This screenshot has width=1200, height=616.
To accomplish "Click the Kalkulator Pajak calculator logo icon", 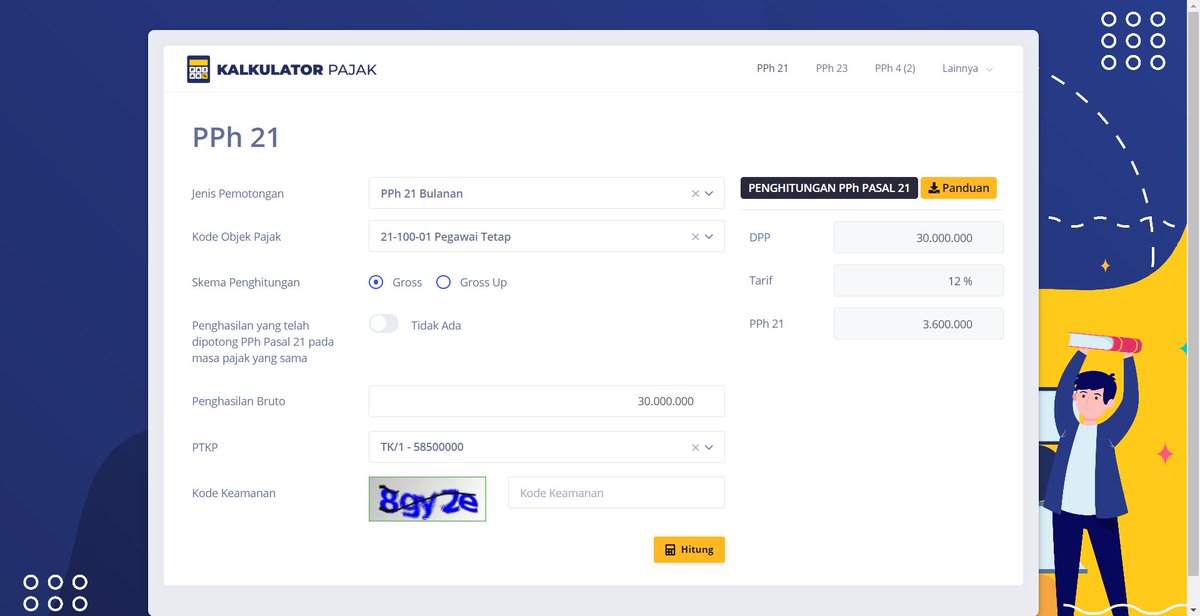I will 198,69.
